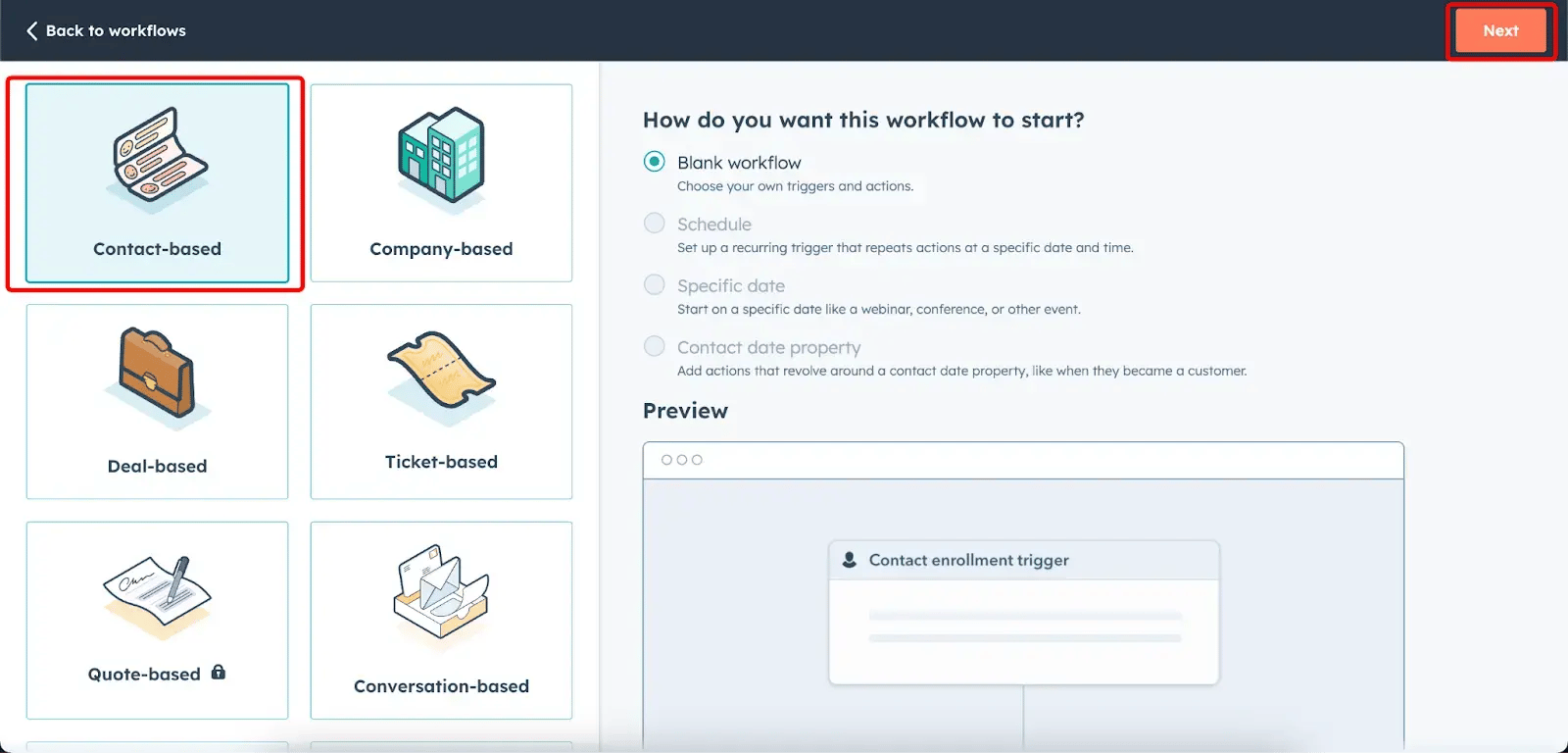Click 'Add actions that revolve around' description
The height and width of the screenshot is (753, 1568).
coord(962,371)
